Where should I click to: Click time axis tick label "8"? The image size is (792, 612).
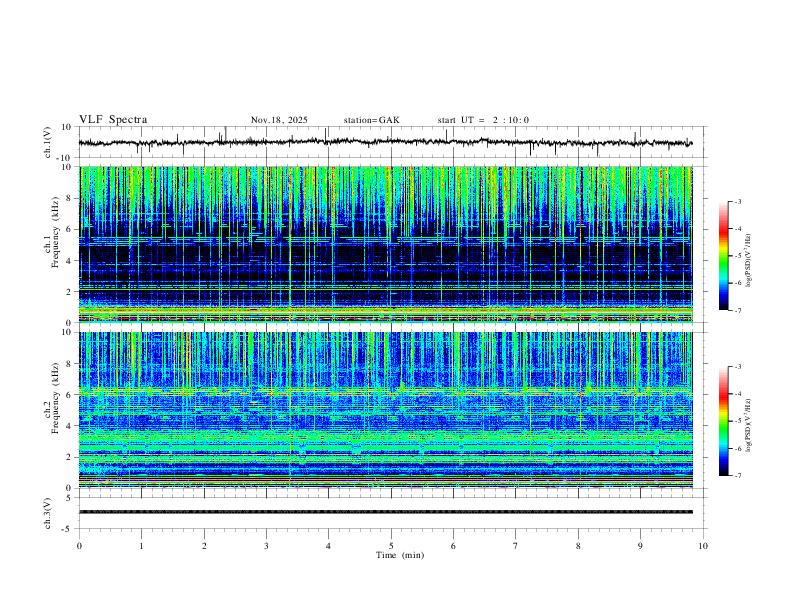point(578,546)
